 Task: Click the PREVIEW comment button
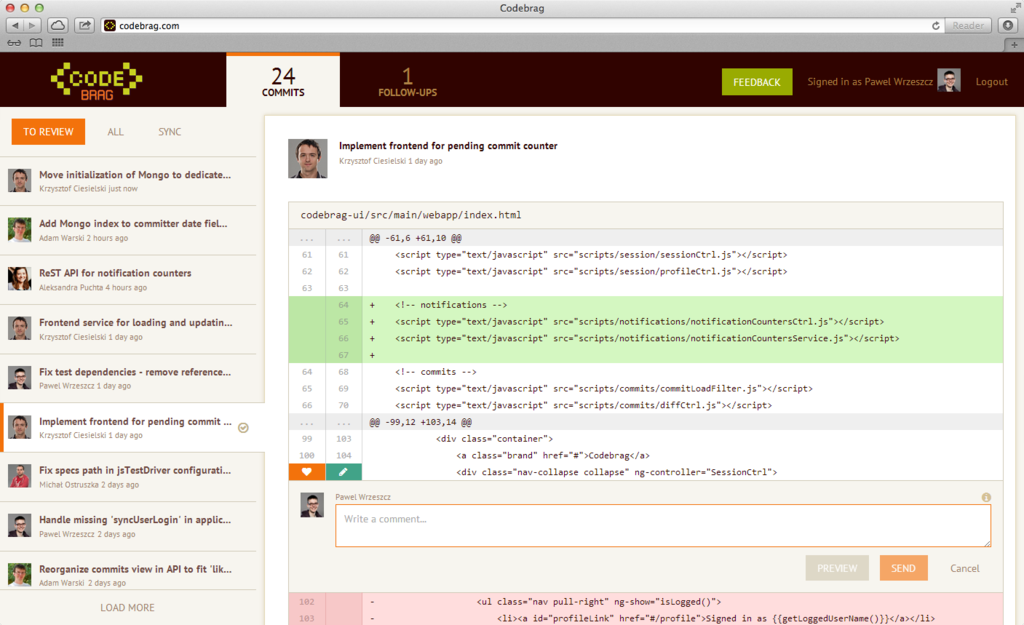click(837, 568)
